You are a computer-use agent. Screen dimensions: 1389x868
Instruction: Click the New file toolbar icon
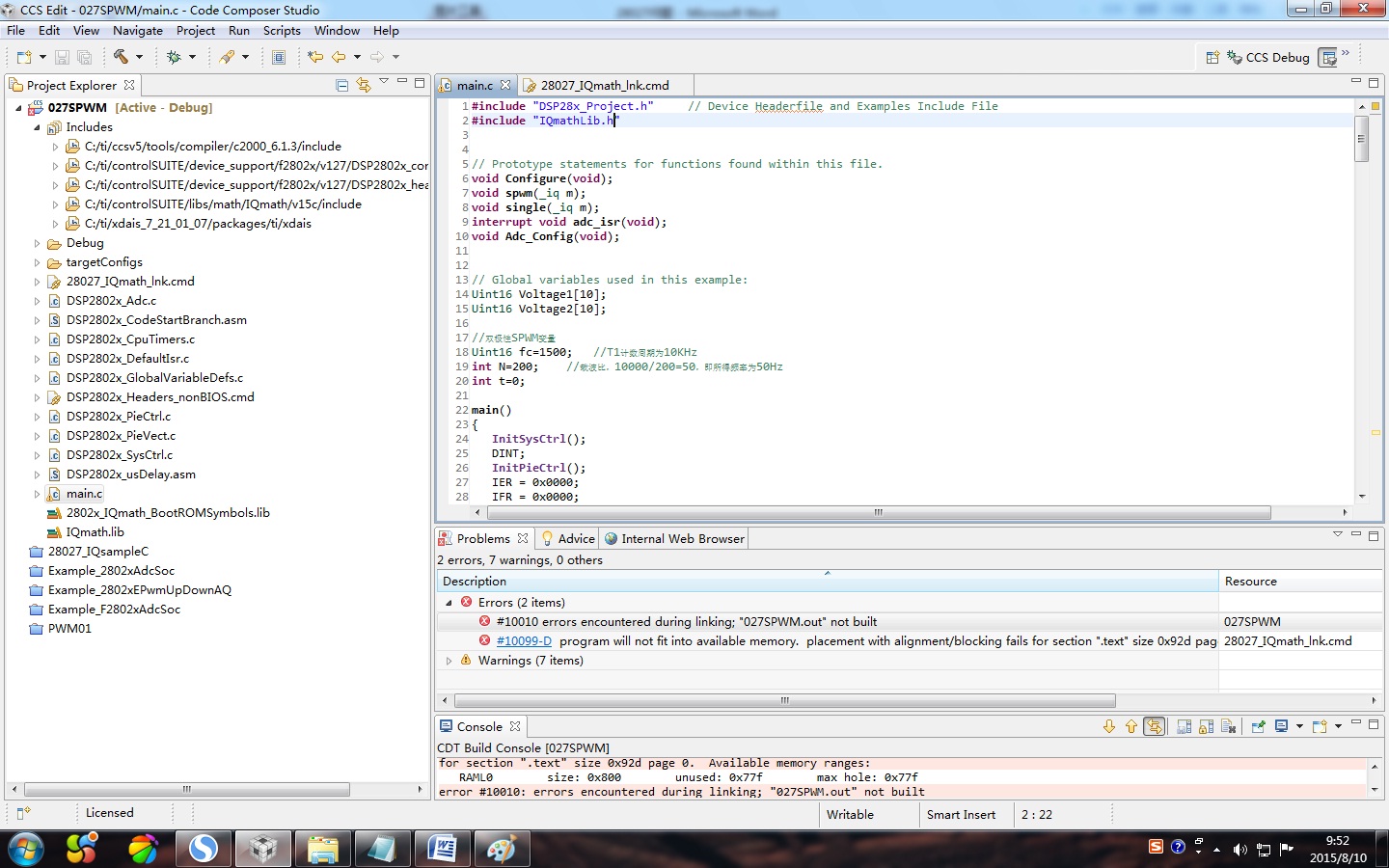[x=24, y=57]
